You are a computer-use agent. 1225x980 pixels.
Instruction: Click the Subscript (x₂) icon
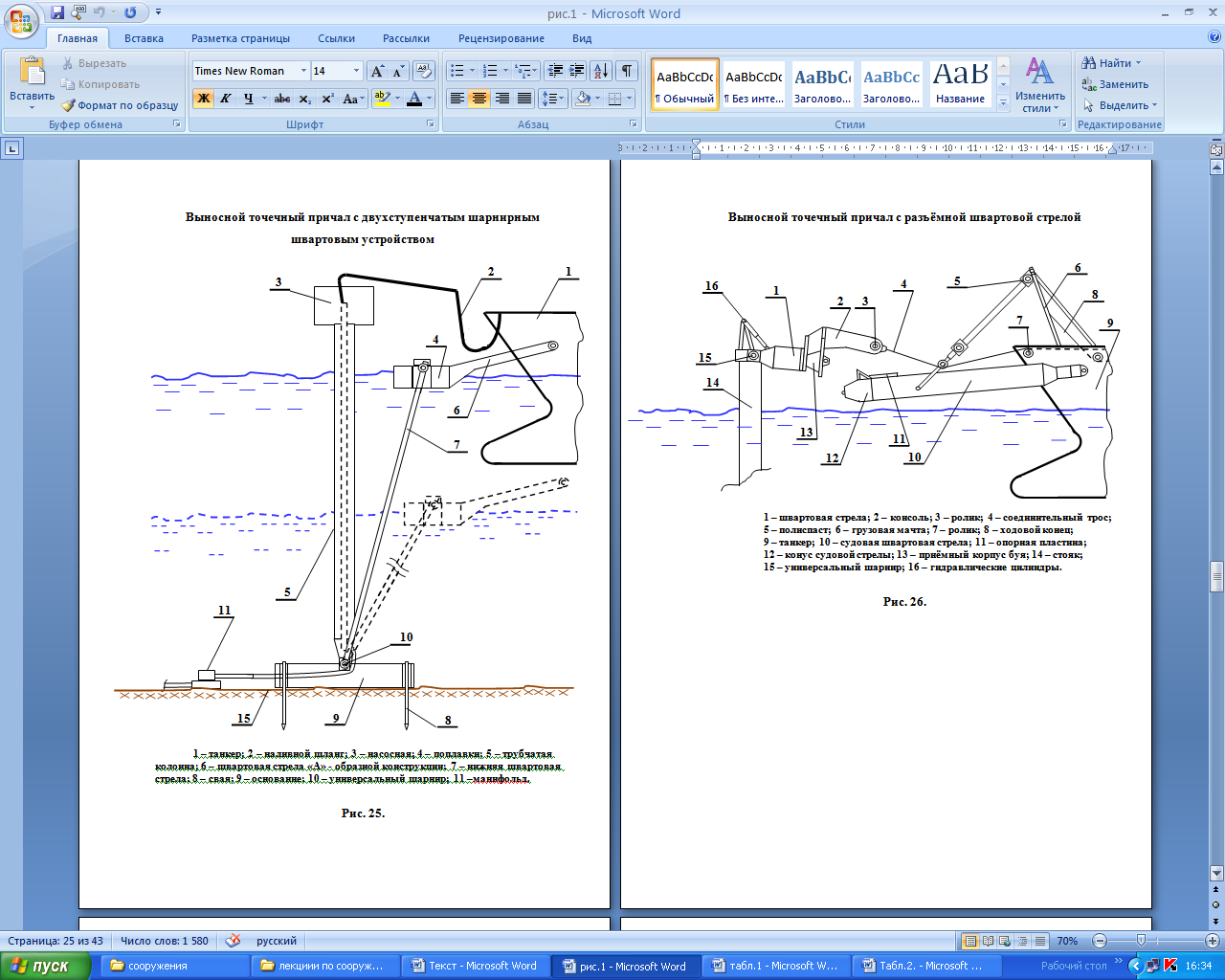tap(305, 99)
